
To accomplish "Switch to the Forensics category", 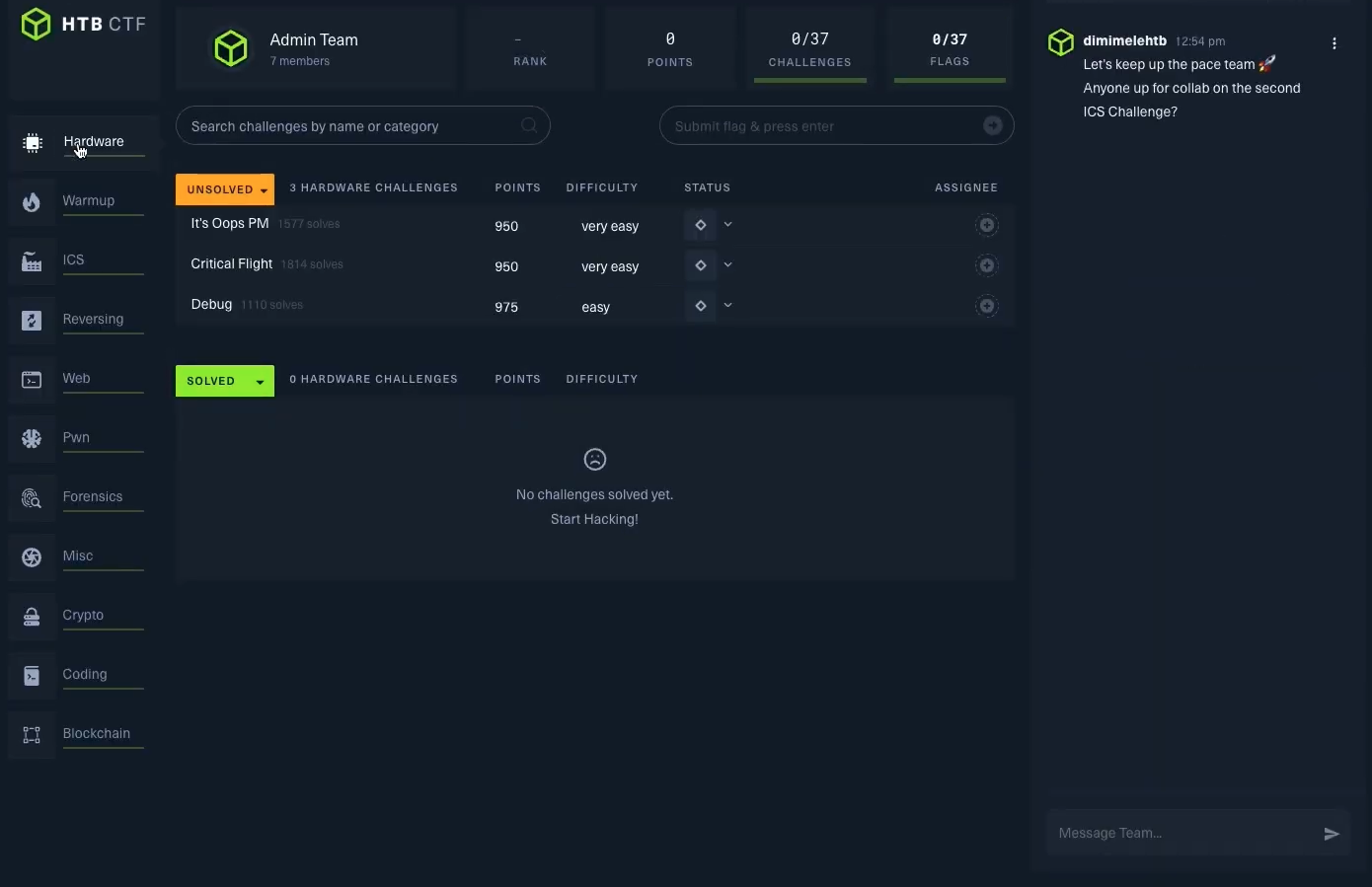I will 84,498.
